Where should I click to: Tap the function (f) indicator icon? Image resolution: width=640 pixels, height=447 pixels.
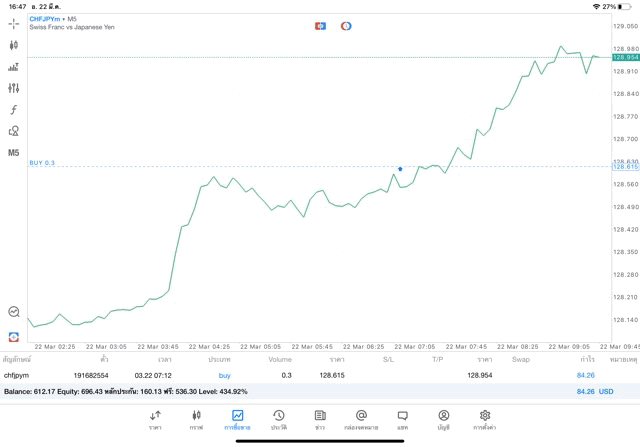pyautogui.click(x=14, y=110)
